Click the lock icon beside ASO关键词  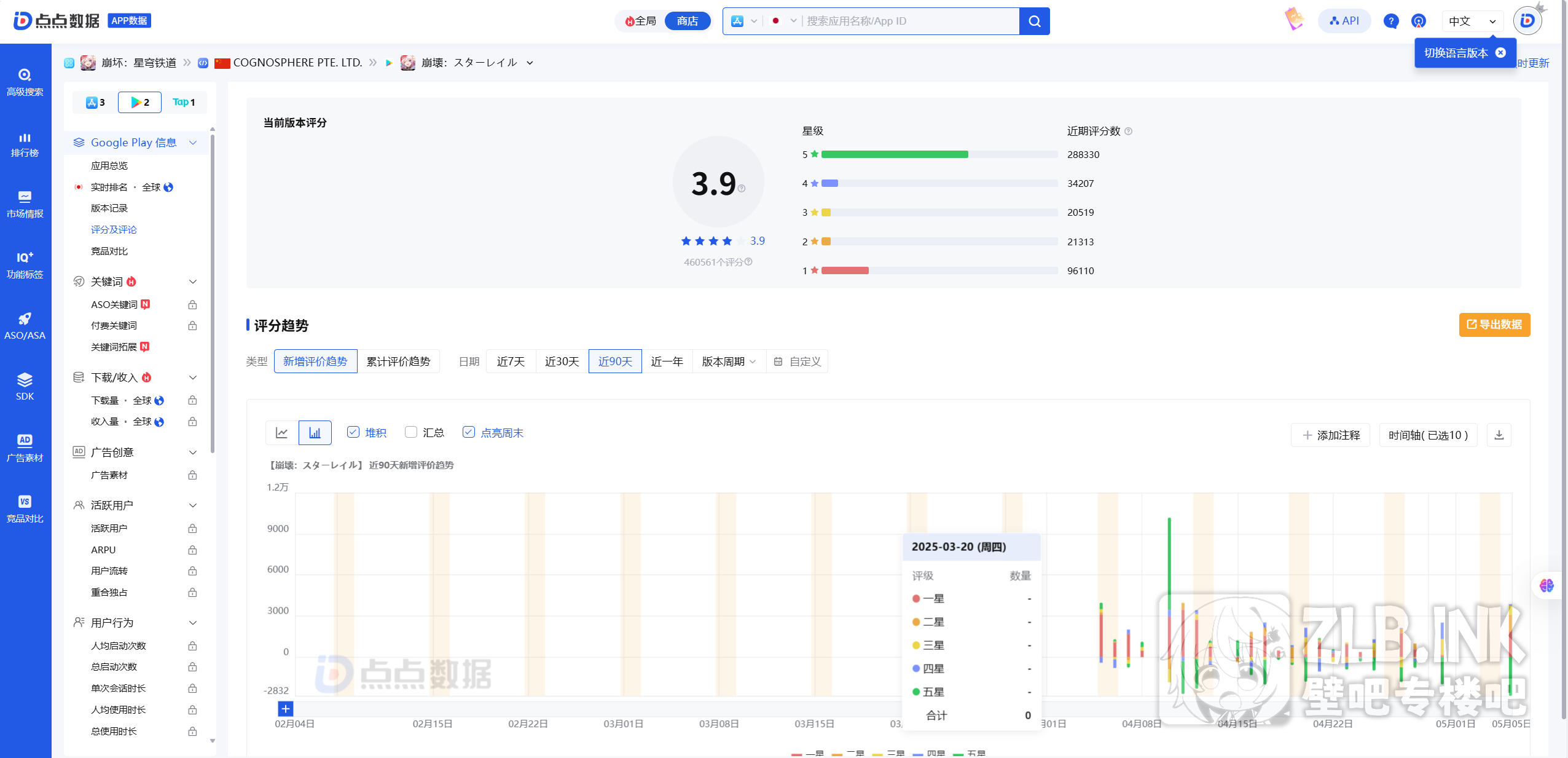coord(192,304)
